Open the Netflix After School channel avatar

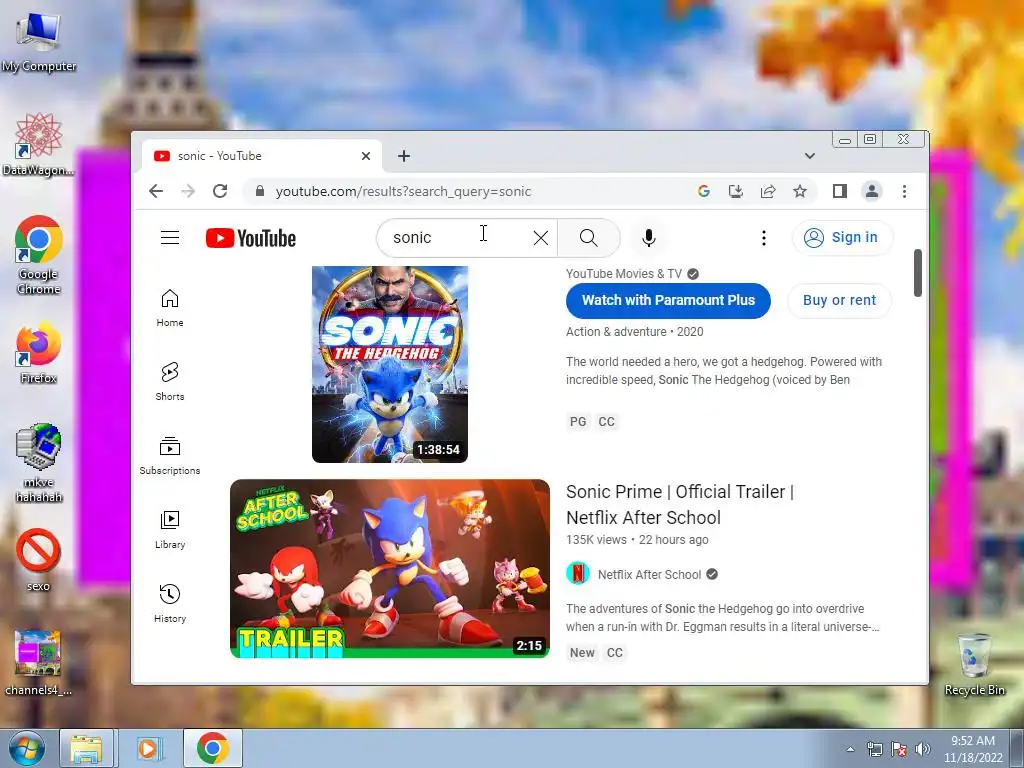(577, 574)
